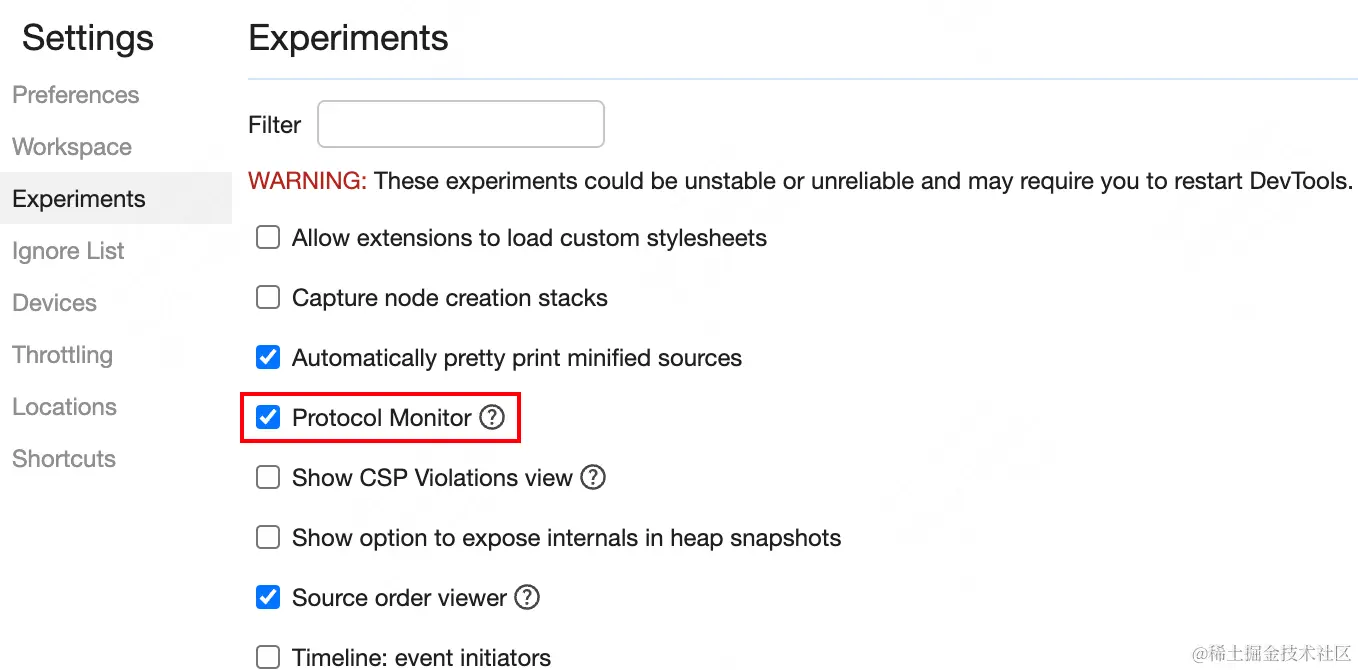Uncheck the Protocol Monitor checkbox
Image resolution: width=1358 pixels, height=670 pixels.
(x=268, y=417)
